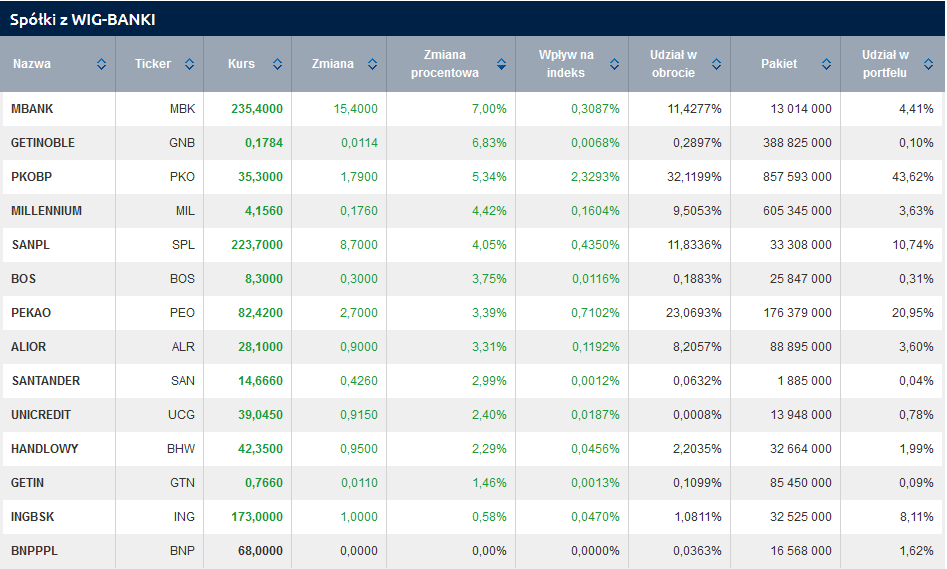Viewport: 947px width, 569px height.
Task: Click the portfolio share 43,62%
Action: point(913,177)
